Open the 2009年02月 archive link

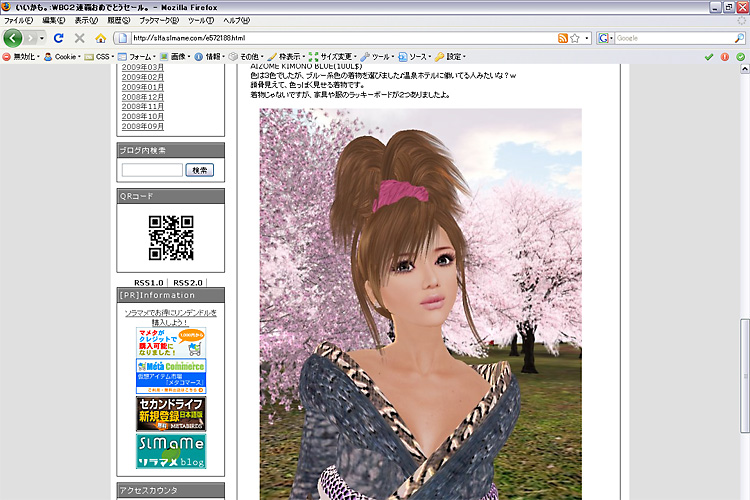tap(143, 77)
